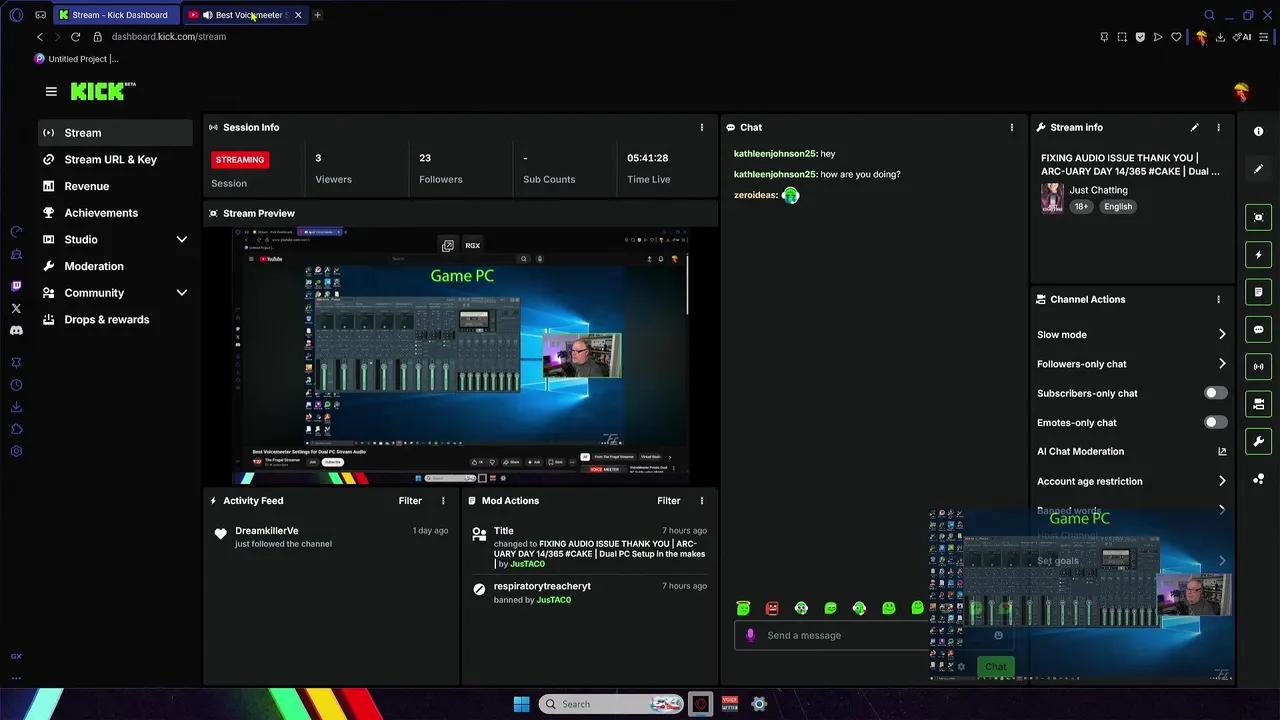Click Just Chatting category thumbnail
Viewport: 1280px width, 720px height.
click(x=1052, y=197)
